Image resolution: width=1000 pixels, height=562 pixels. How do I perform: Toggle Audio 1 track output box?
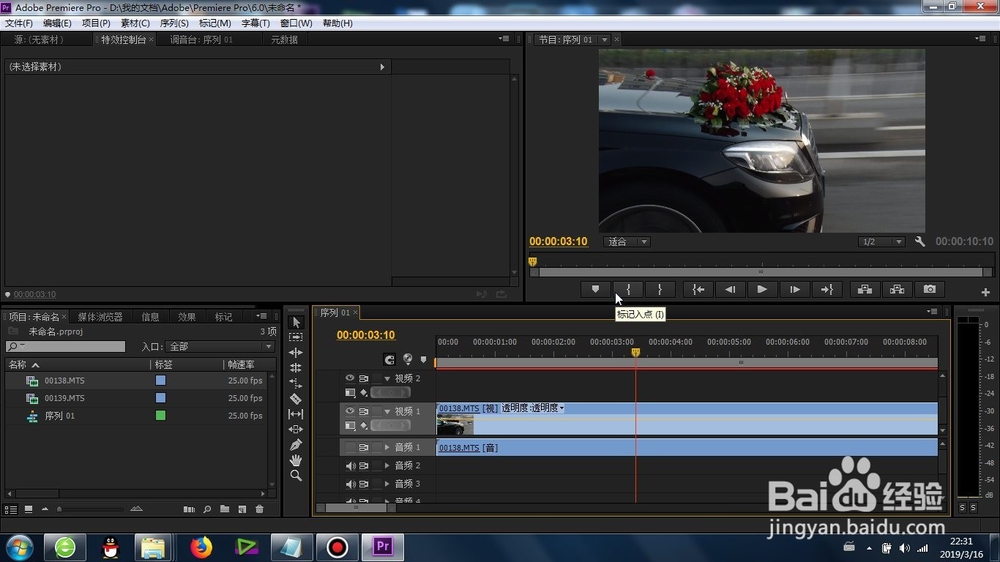(349, 447)
